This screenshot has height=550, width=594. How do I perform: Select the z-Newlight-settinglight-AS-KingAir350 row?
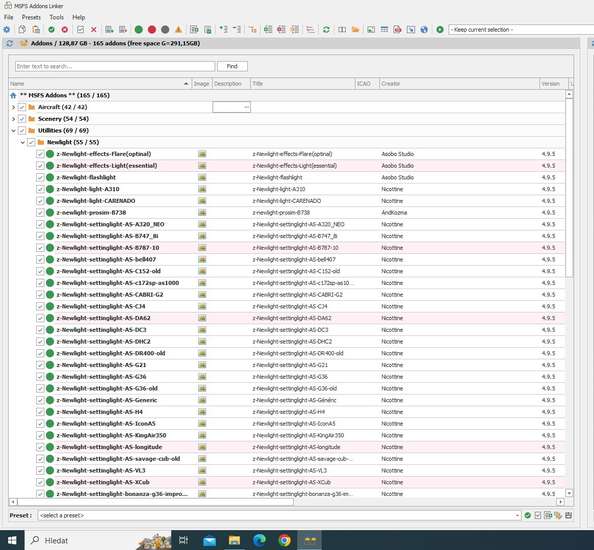click(x=287, y=435)
